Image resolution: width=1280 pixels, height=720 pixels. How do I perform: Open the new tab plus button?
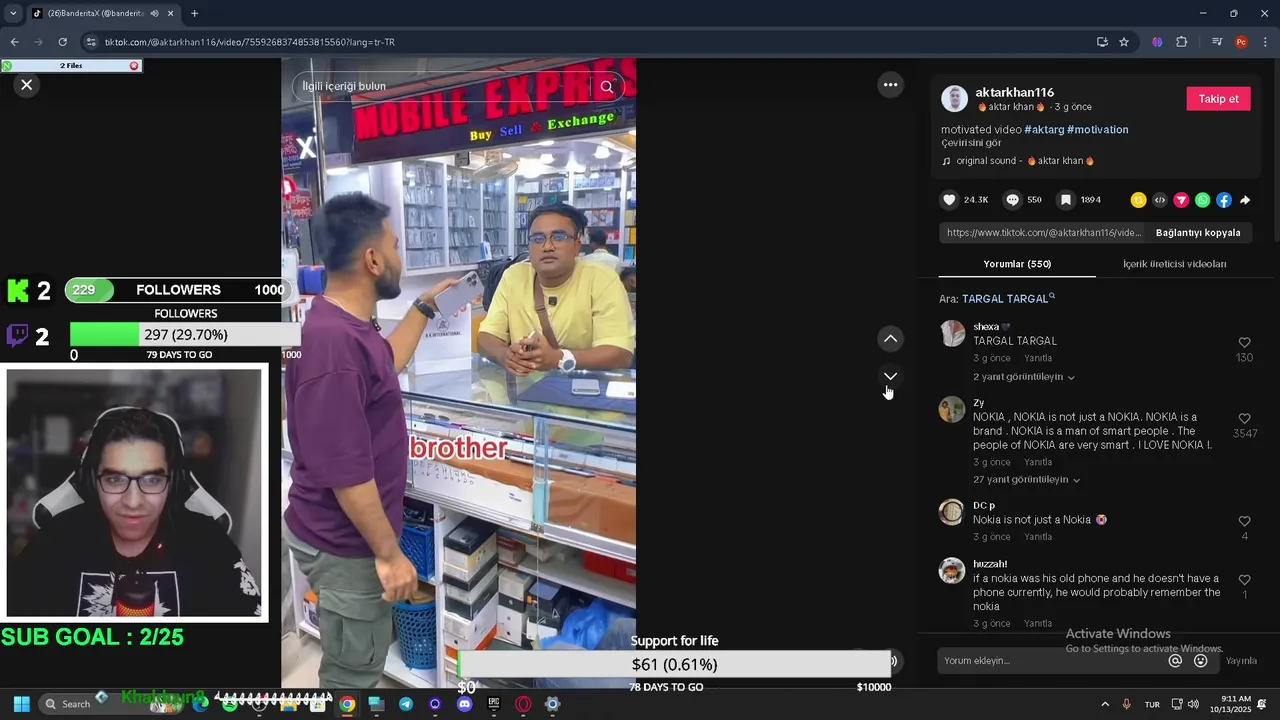click(194, 13)
